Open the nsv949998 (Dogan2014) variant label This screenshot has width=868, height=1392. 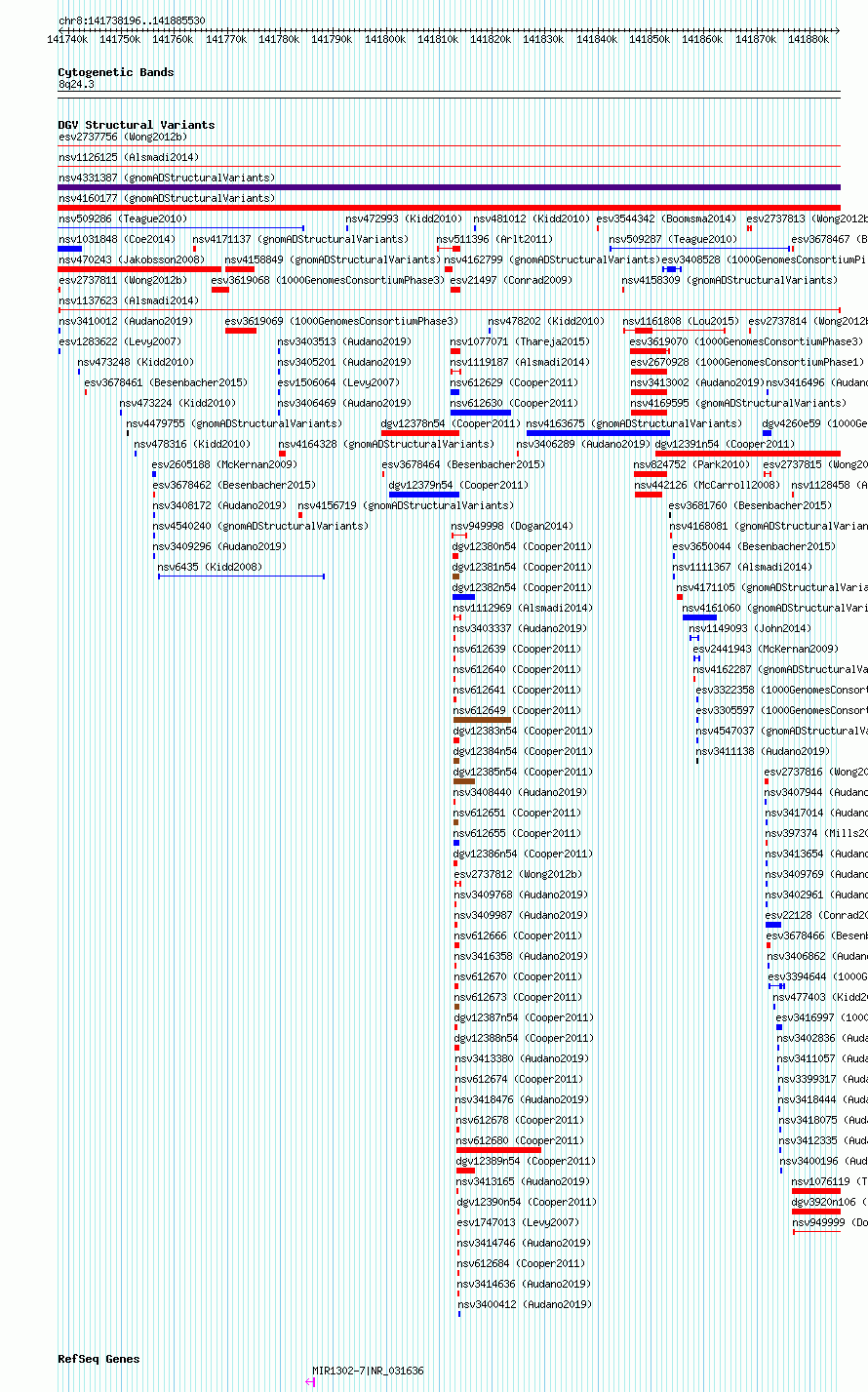point(512,526)
